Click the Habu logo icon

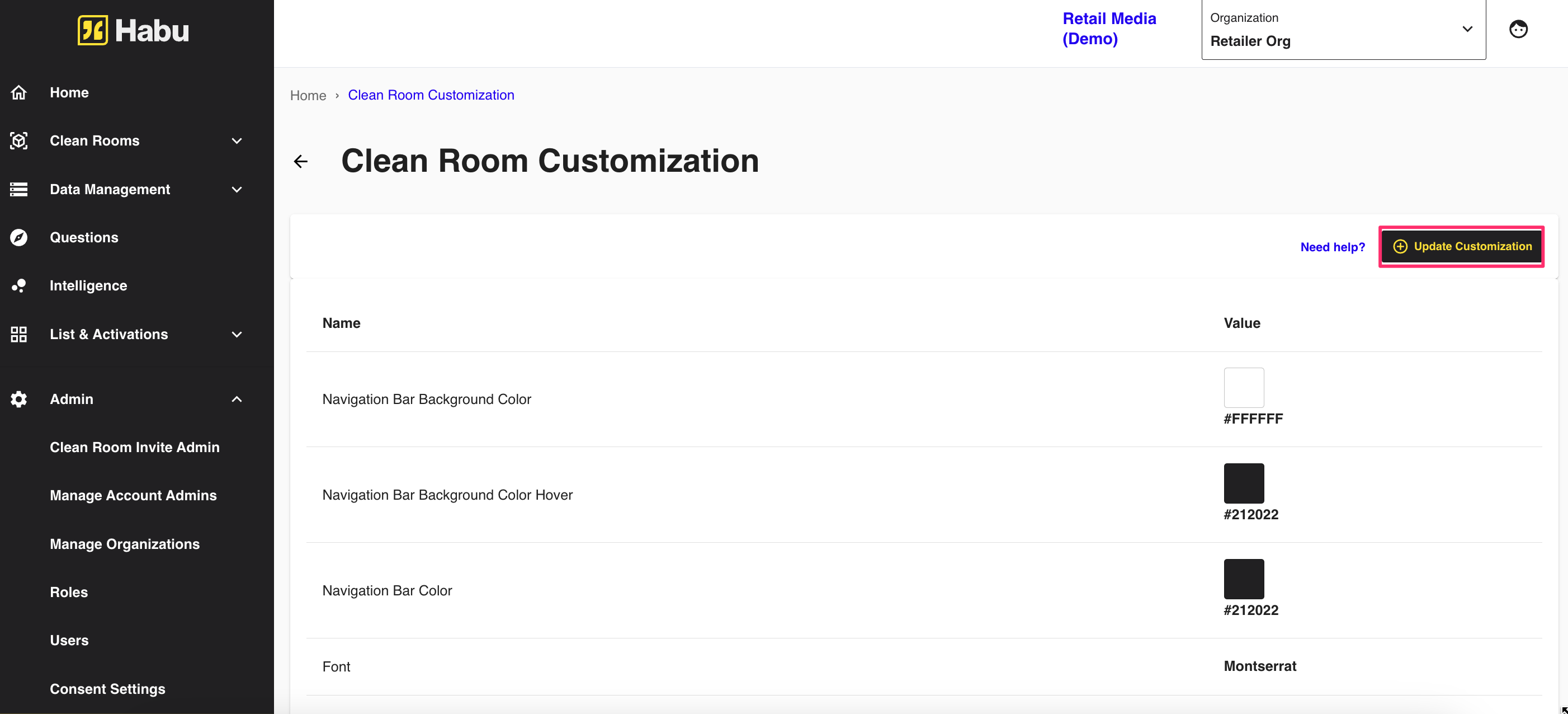pos(92,30)
